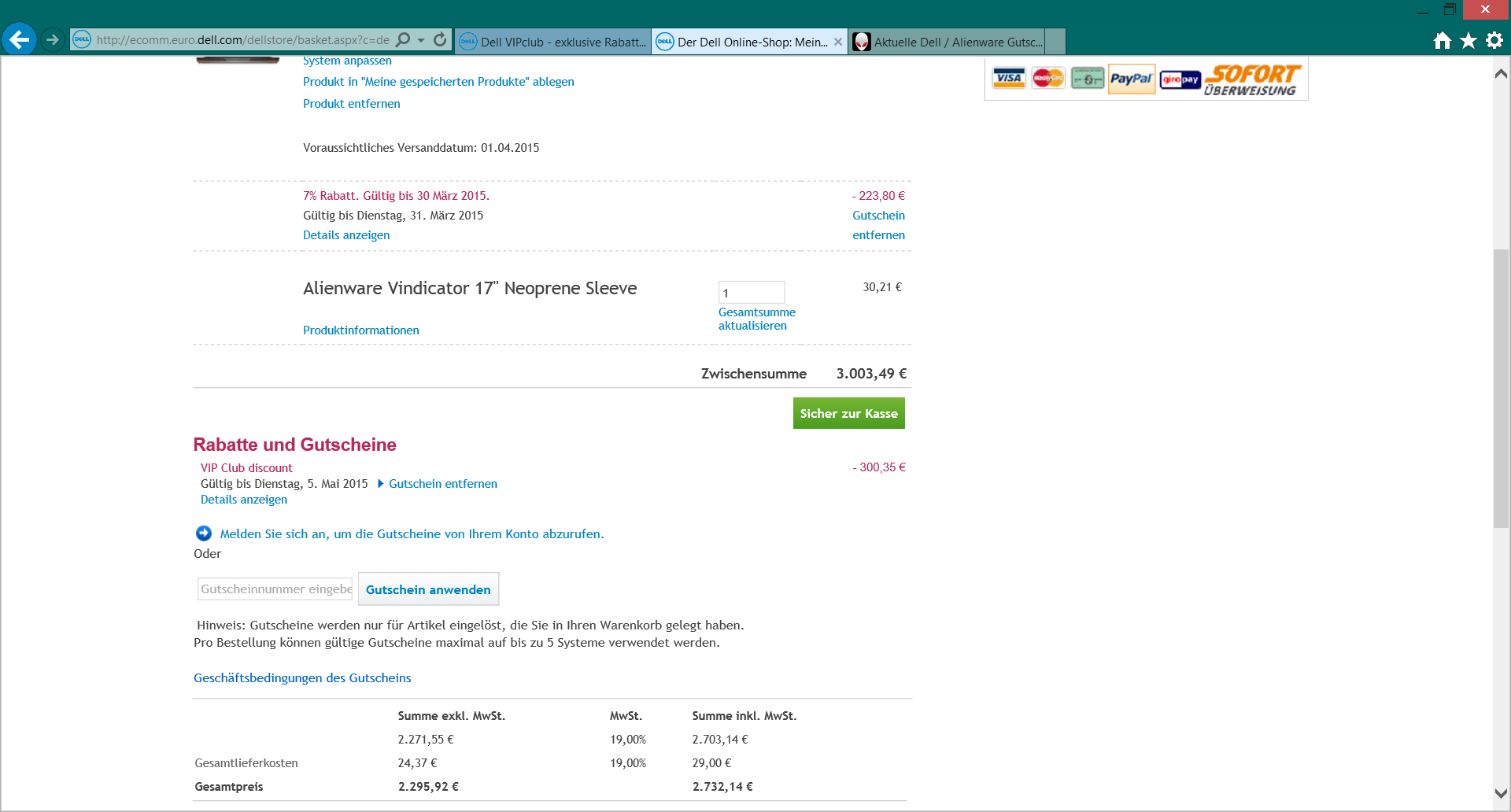Open the empty new tab button
1511x812 pixels.
pyautogui.click(x=1055, y=42)
